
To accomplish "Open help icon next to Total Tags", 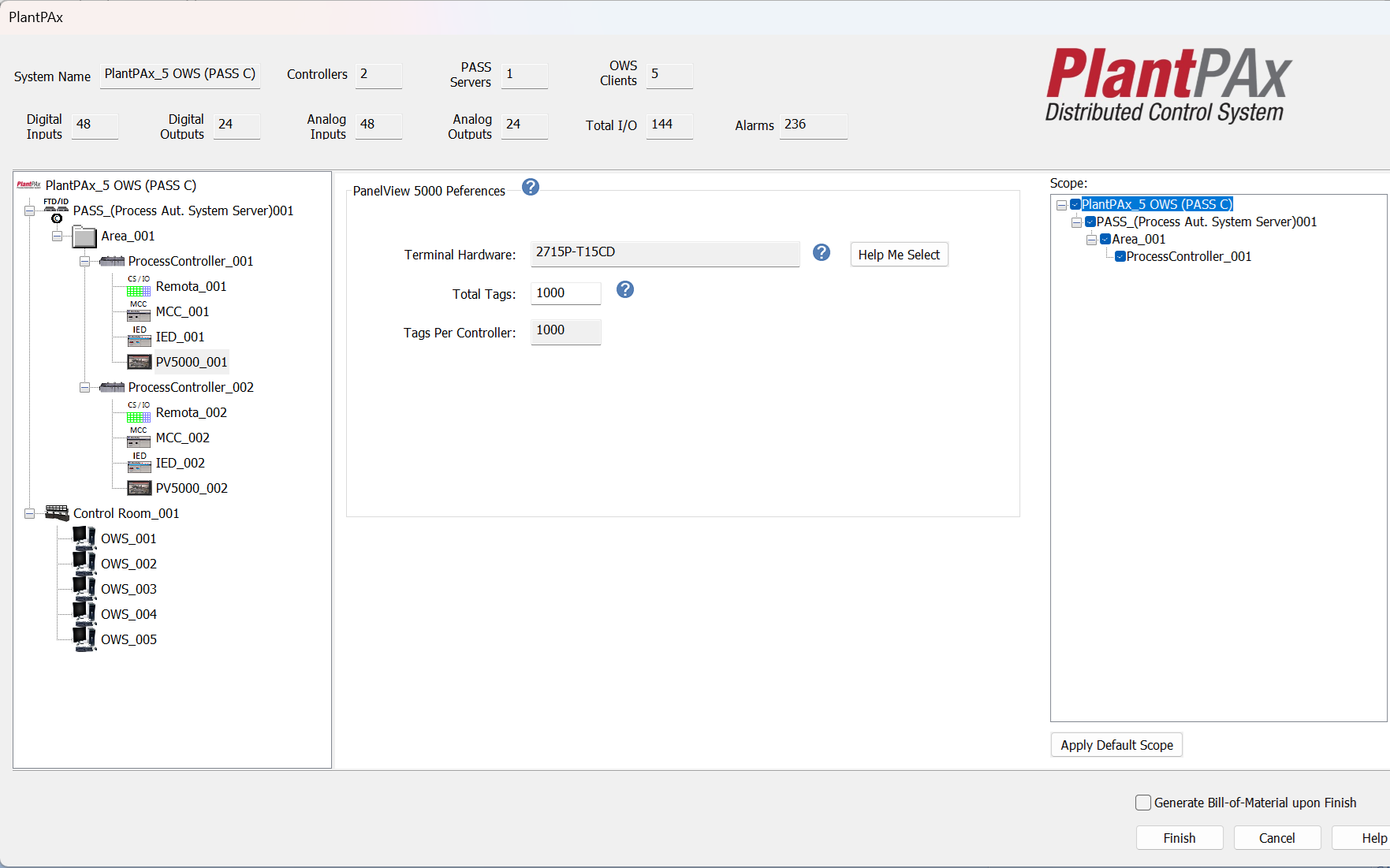I will click(625, 289).
